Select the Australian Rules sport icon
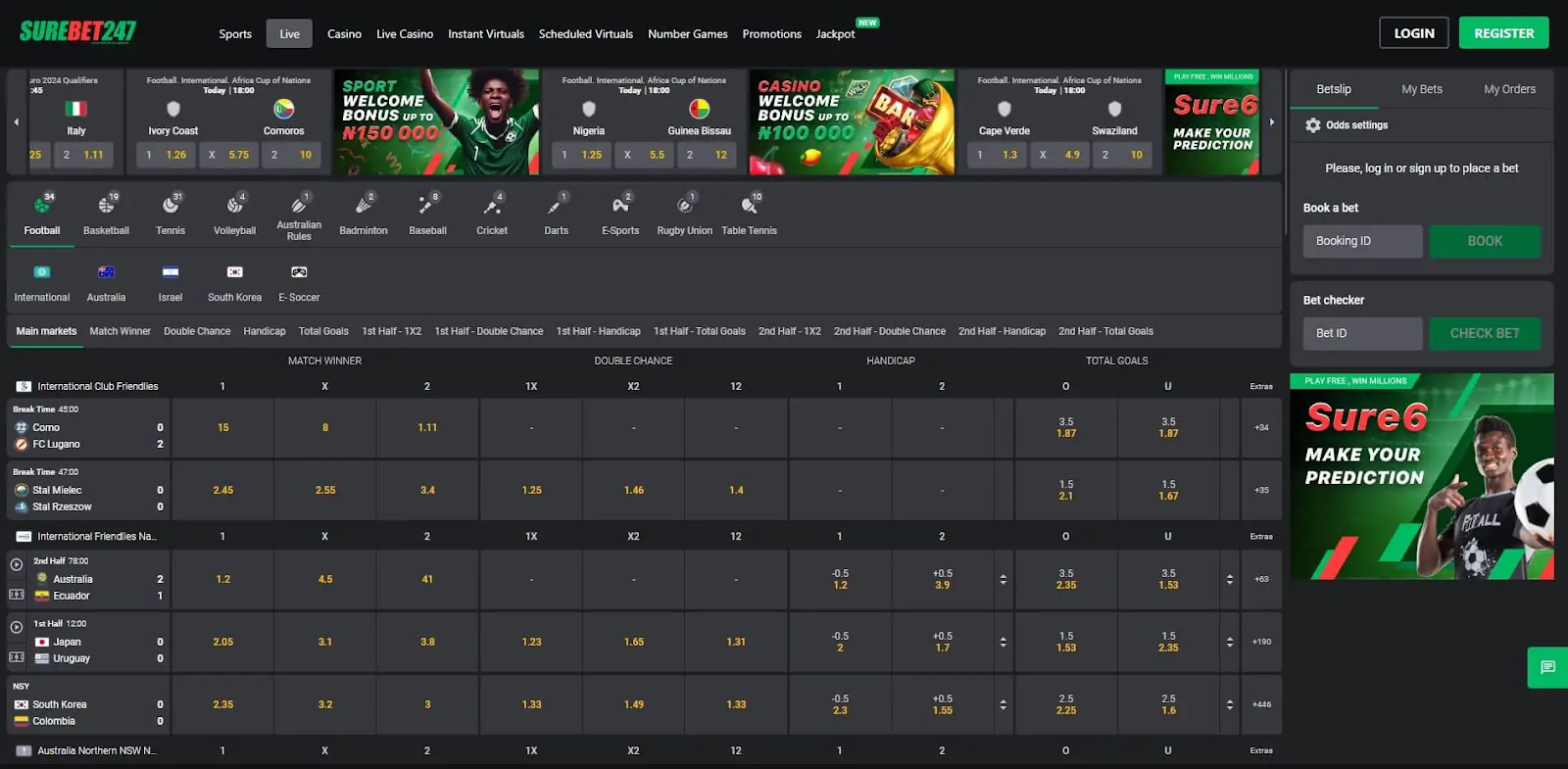The width and height of the screenshot is (1568, 769). [x=299, y=206]
